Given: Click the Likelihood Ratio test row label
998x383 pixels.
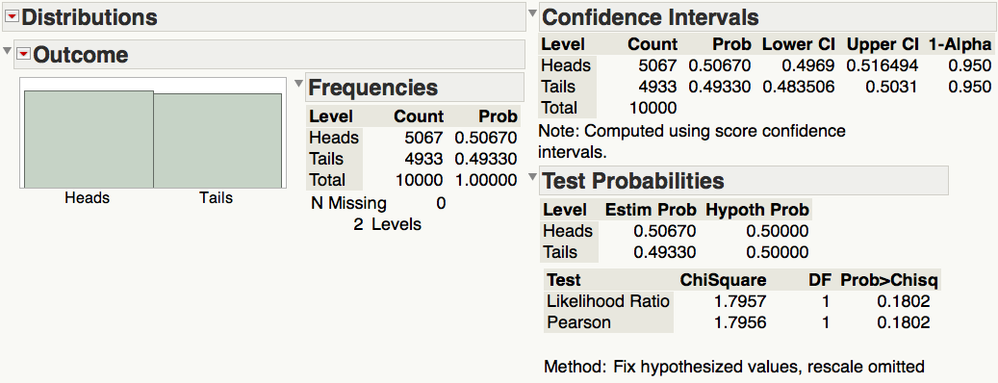Looking at the screenshot, I should pos(608,301).
